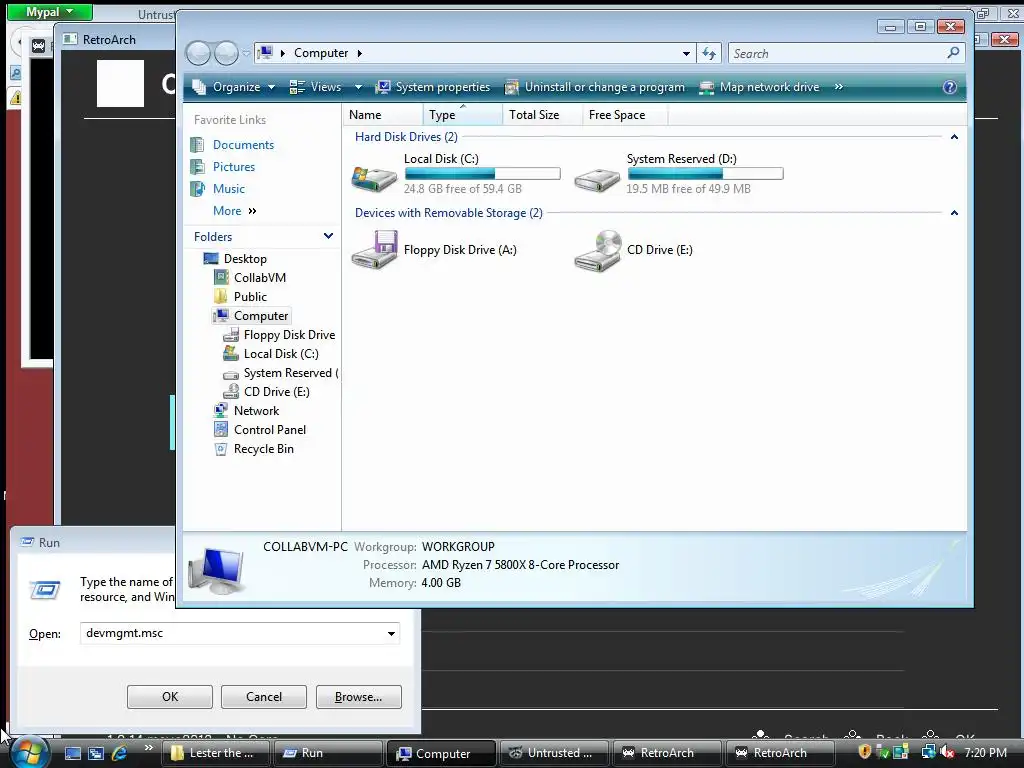Collapse the Folders pane chevron
The height and width of the screenshot is (768, 1024).
(328, 236)
